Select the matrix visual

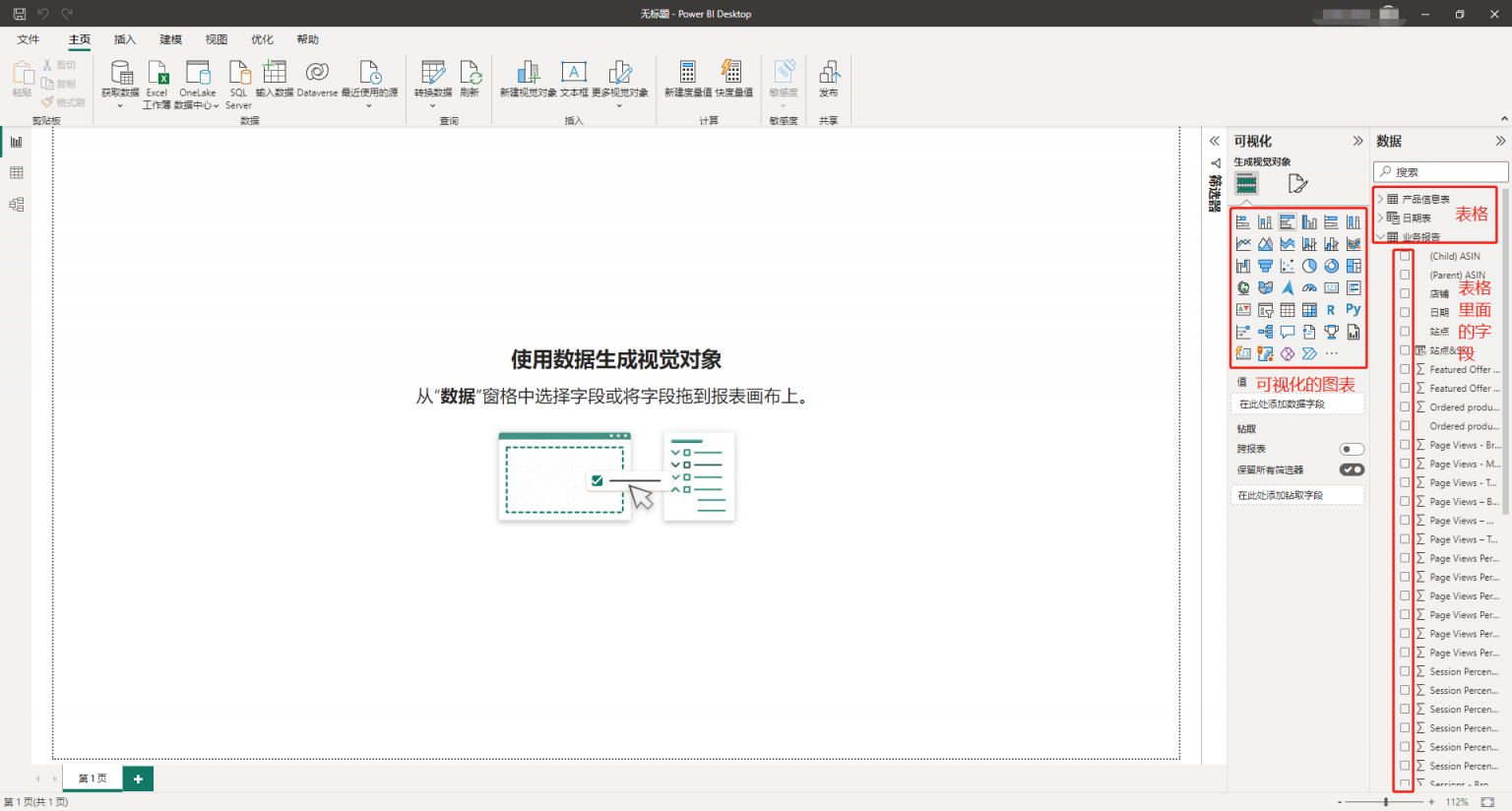[1309, 310]
